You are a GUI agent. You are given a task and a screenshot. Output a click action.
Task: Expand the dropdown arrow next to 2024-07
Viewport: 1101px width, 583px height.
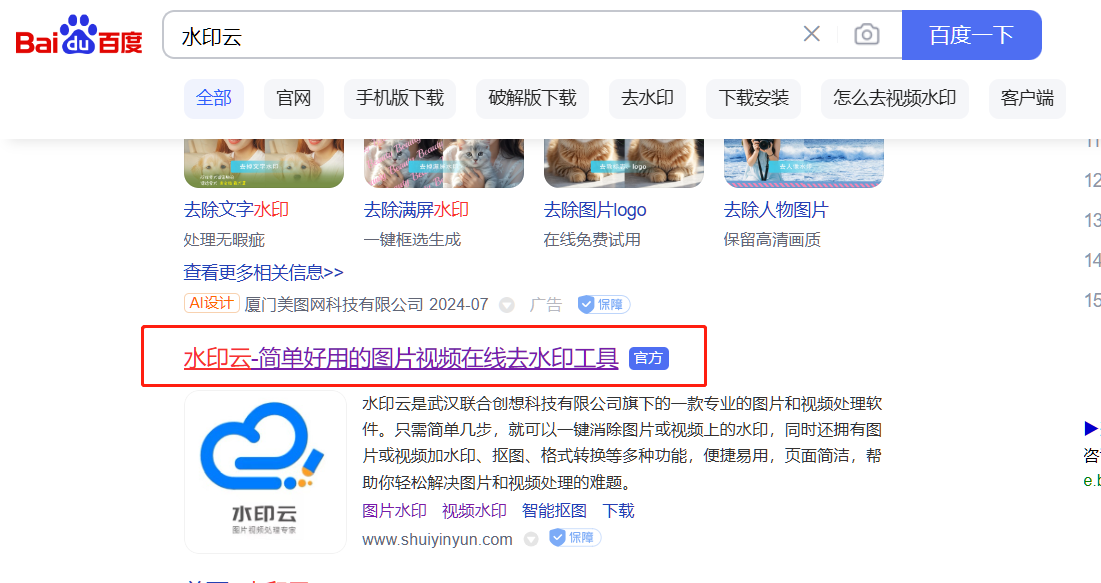coord(506,306)
